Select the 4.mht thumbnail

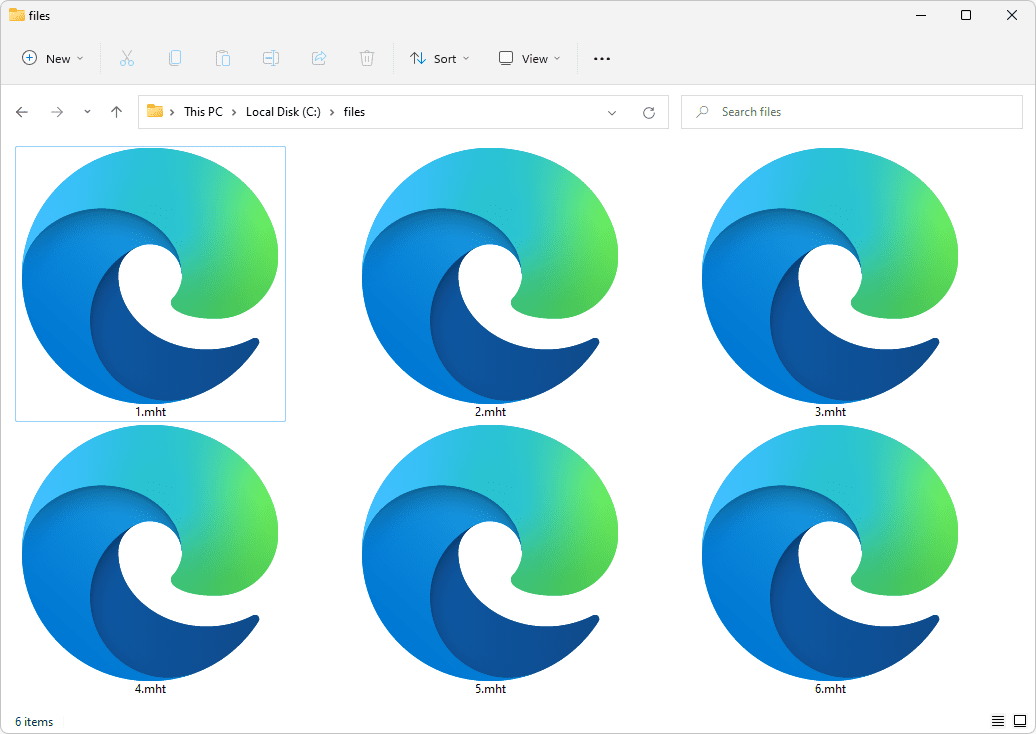point(151,552)
